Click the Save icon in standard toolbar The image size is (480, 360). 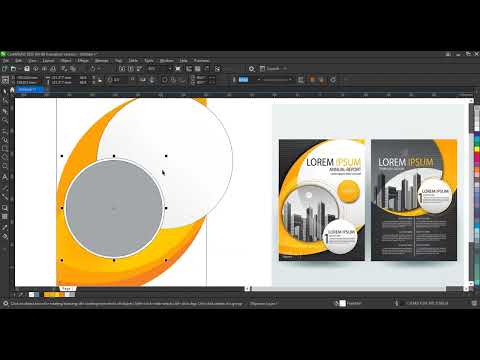[27, 69]
